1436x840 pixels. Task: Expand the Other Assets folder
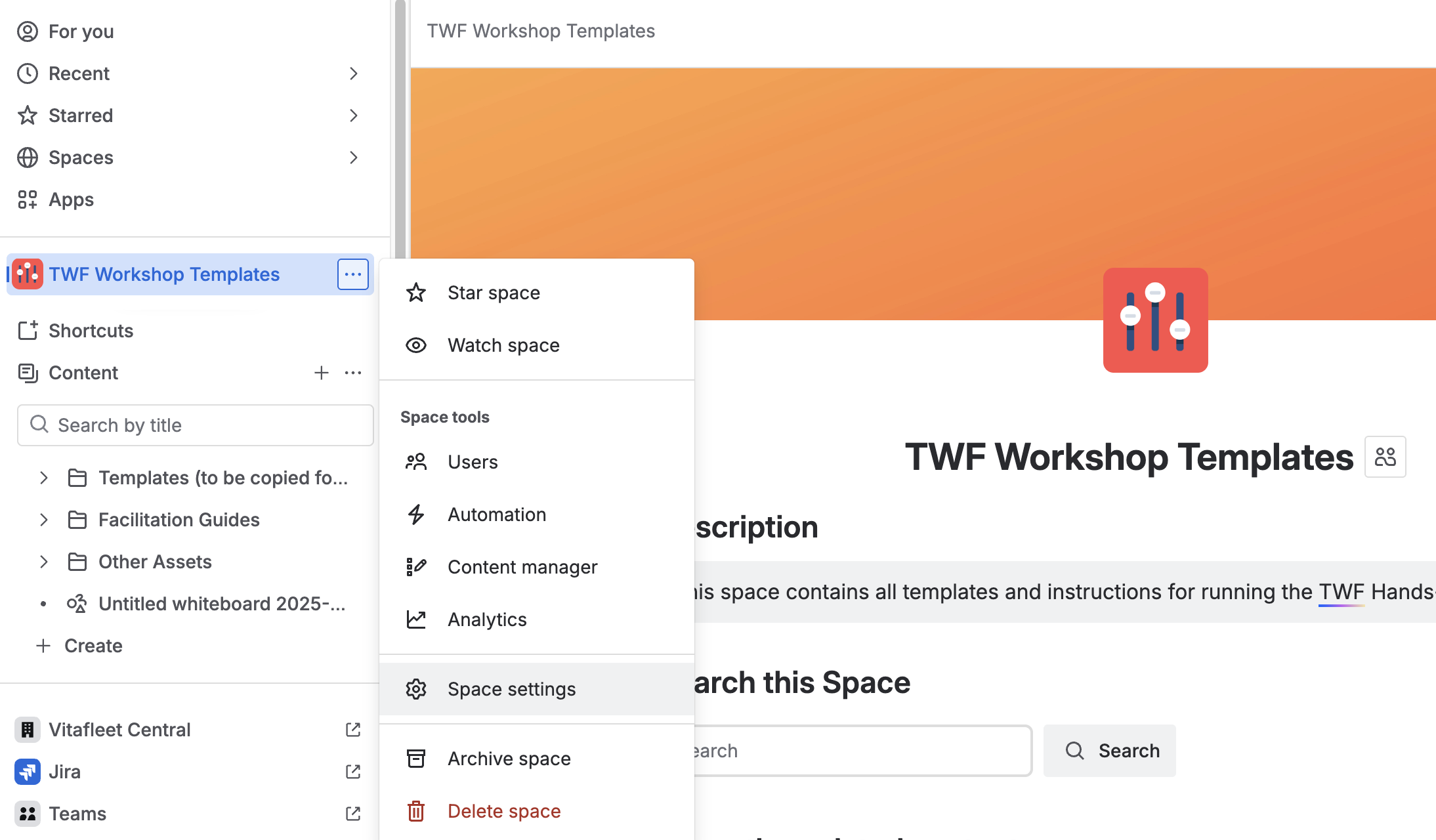point(44,562)
